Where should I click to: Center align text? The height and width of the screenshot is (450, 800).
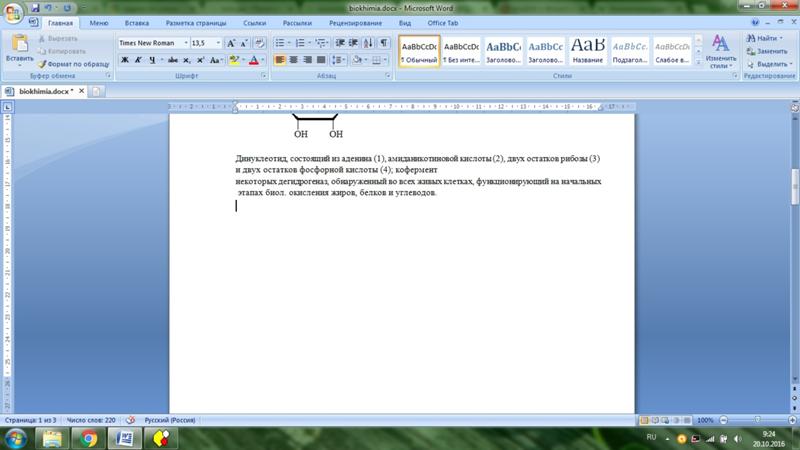pyautogui.click(x=293, y=60)
